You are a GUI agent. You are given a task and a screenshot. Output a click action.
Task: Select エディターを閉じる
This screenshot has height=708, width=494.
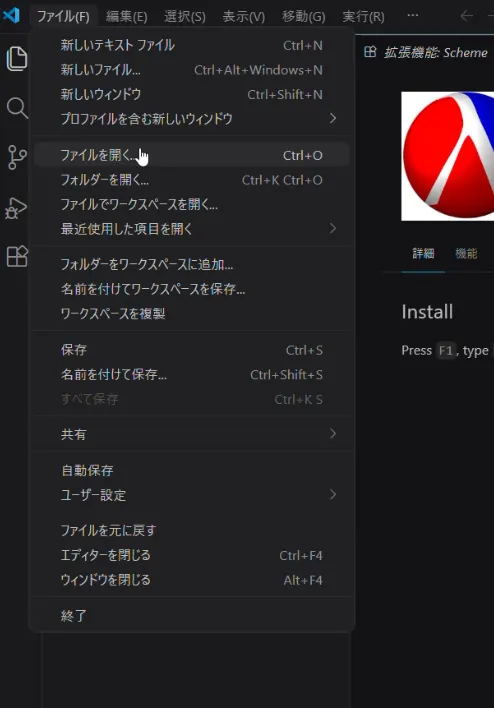(x=191, y=555)
